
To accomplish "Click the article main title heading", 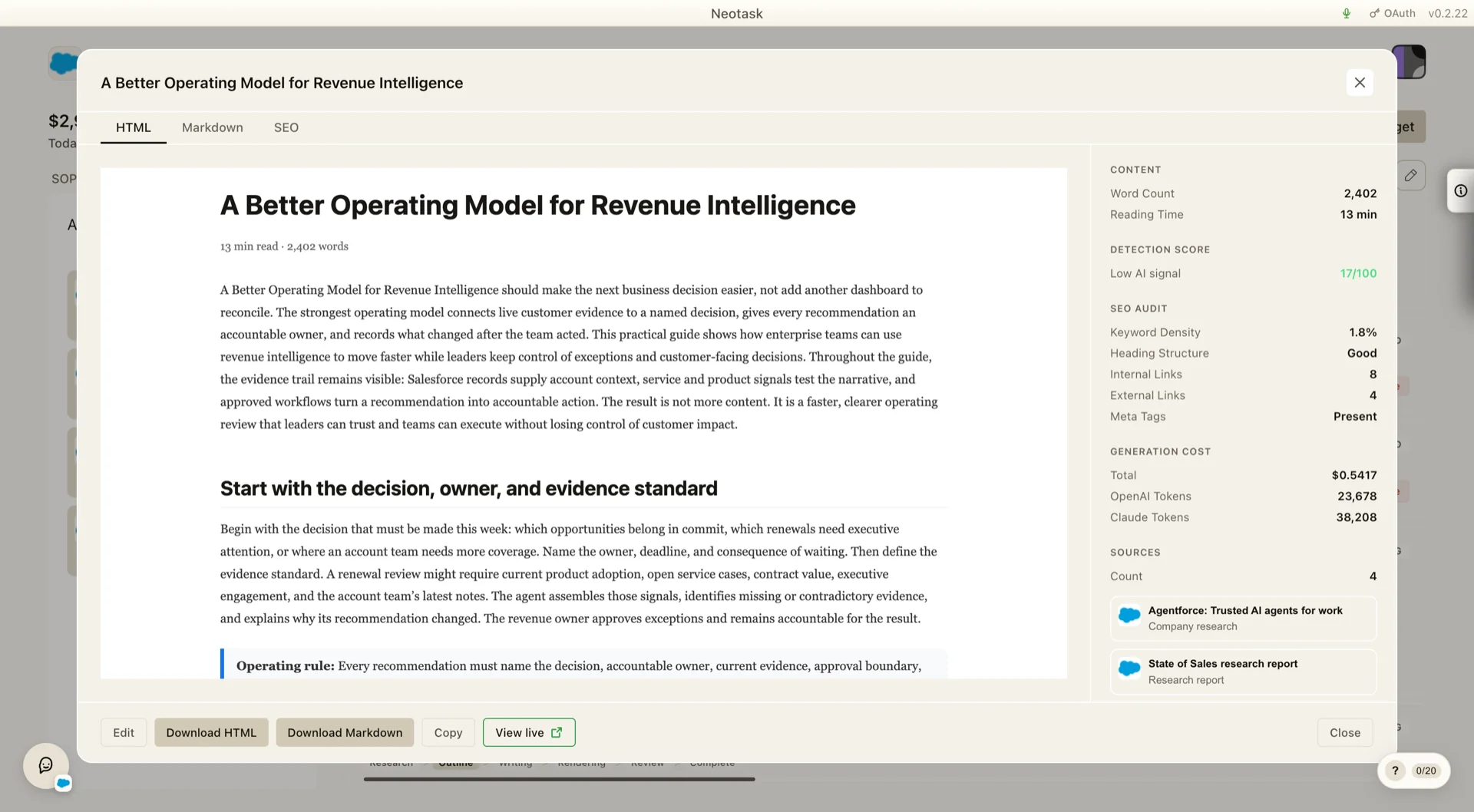I will (x=537, y=206).
